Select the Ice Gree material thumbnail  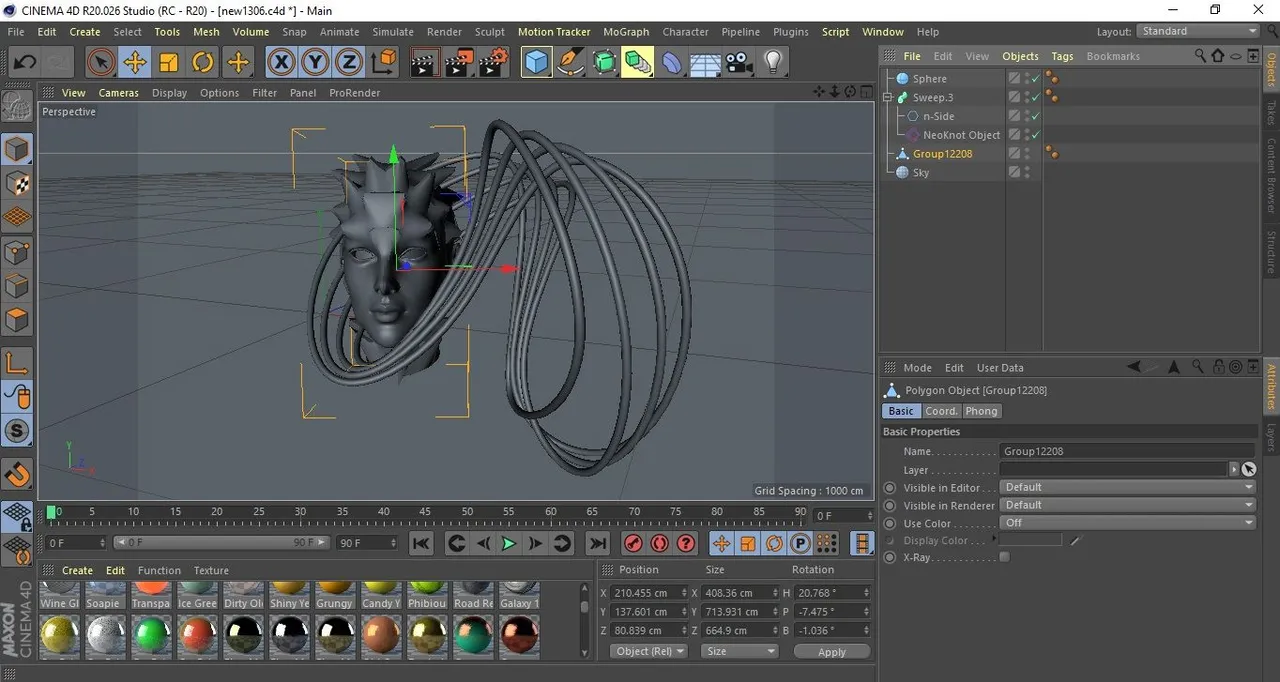[x=197, y=596]
